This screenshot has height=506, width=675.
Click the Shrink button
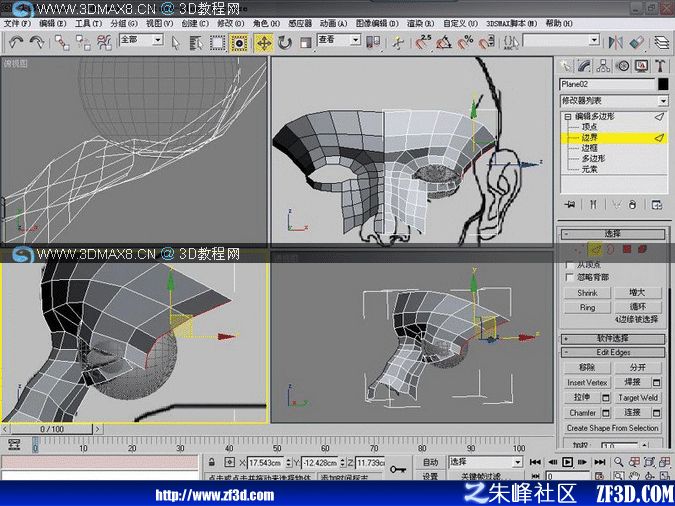(x=587, y=293)
